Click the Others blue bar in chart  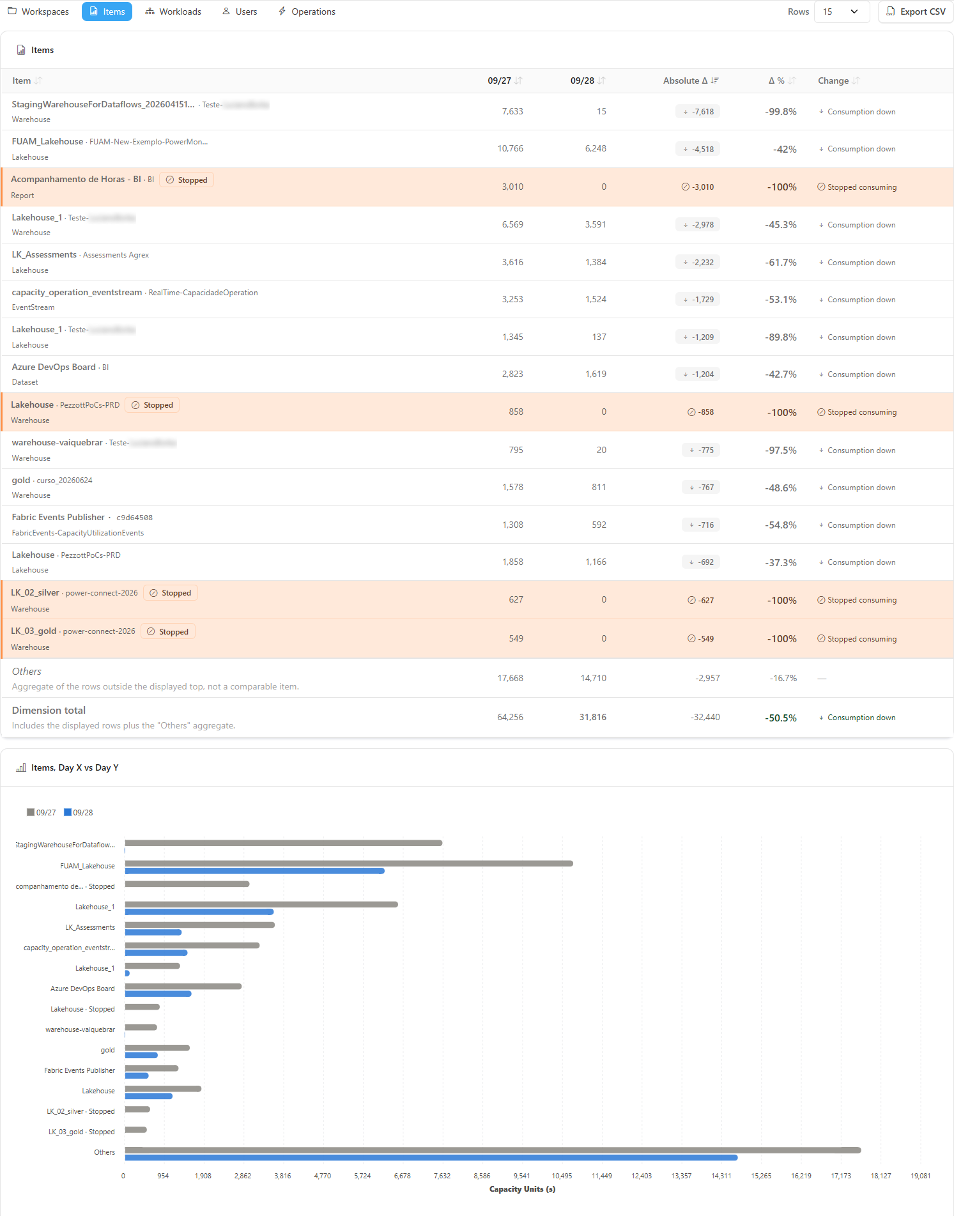click(431, 1157)
